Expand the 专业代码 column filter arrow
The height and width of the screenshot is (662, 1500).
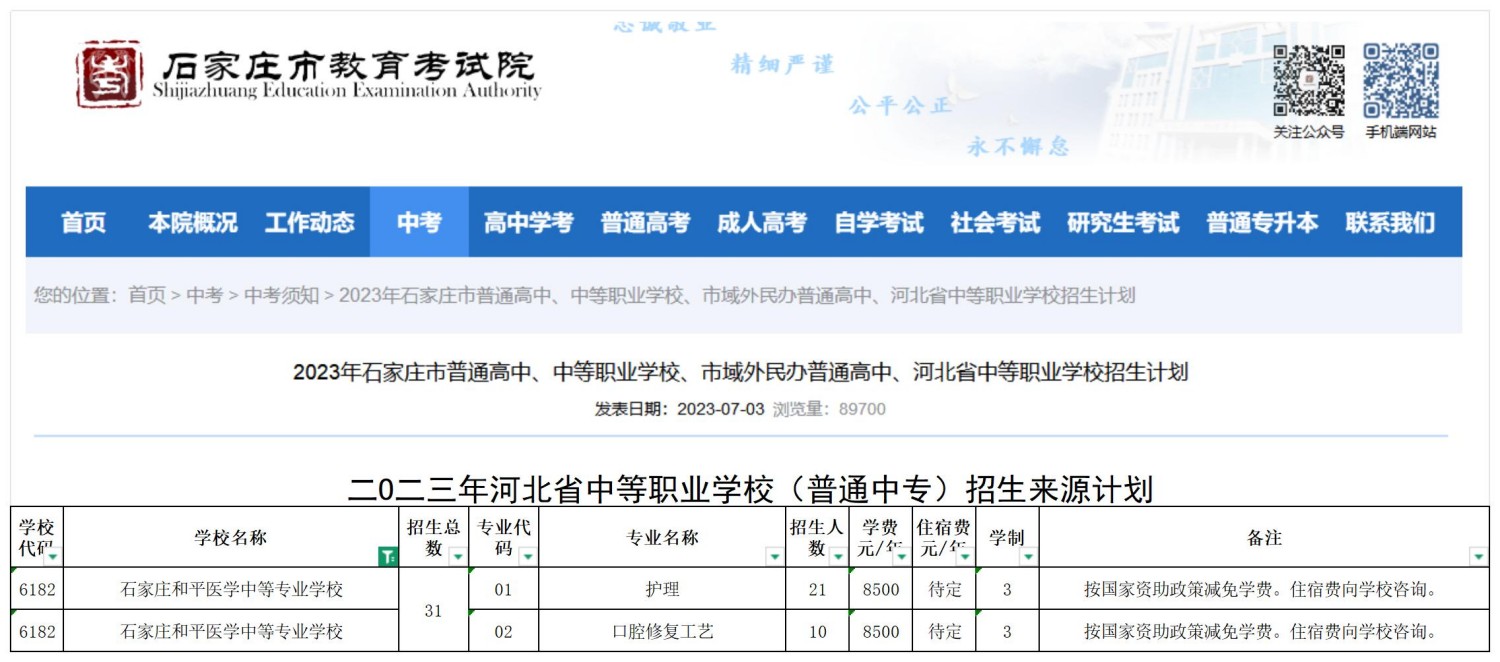coord(527,557)
